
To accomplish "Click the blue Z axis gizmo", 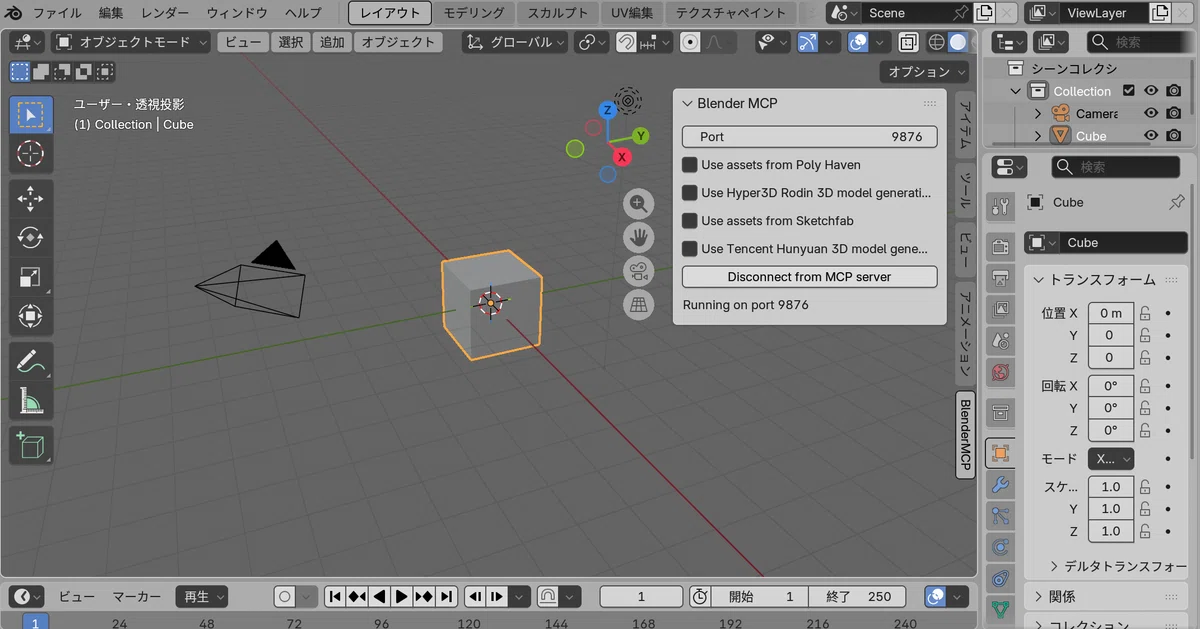I will [607, 110].
